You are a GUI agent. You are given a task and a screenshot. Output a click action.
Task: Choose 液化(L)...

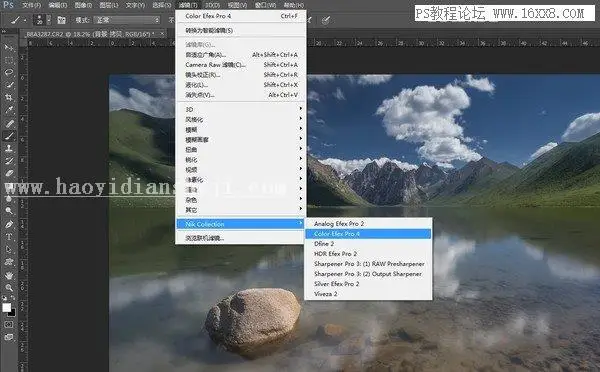coord(240,85)
